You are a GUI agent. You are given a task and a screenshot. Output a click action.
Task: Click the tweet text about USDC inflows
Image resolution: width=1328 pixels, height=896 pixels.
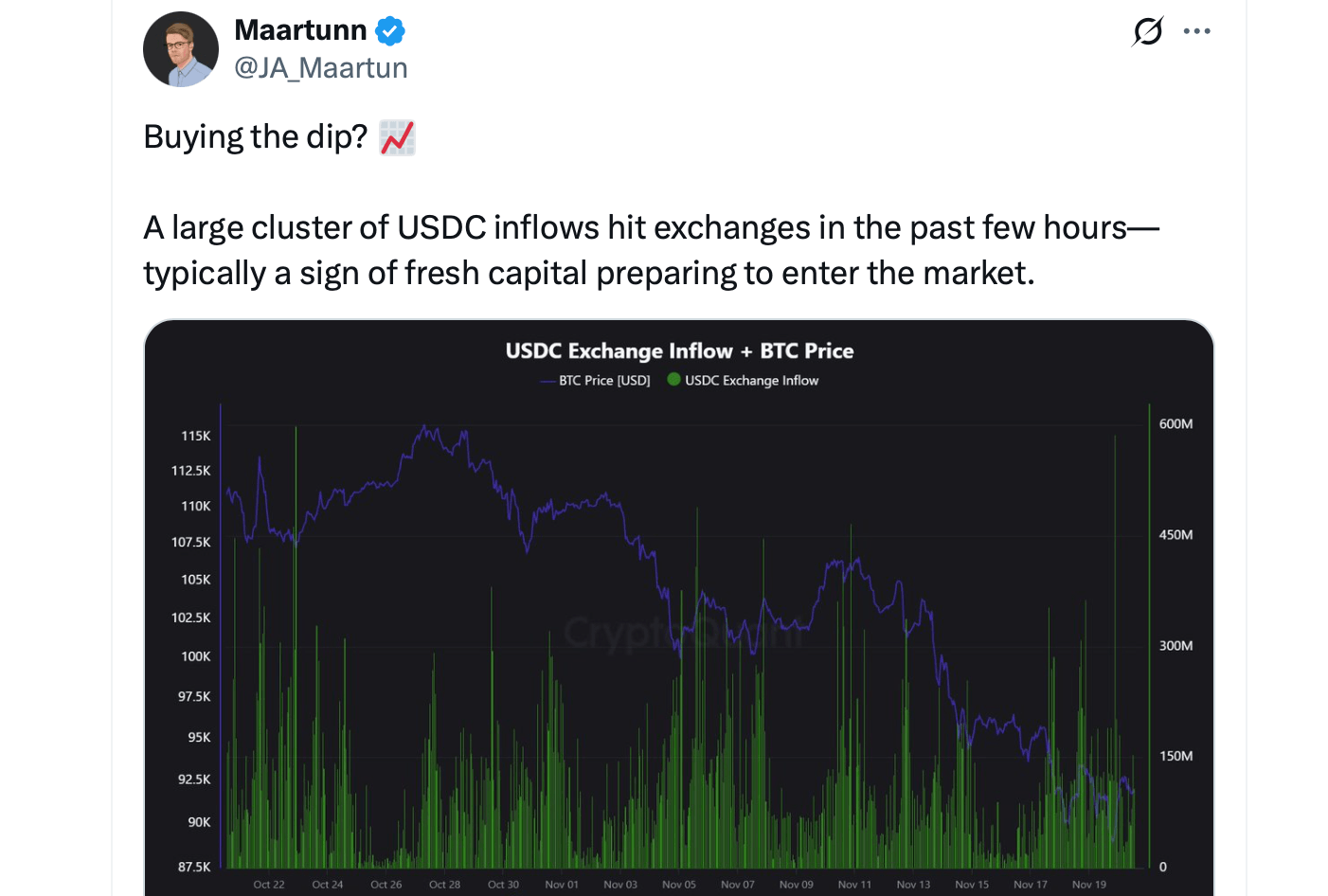[x=652, y=250]
